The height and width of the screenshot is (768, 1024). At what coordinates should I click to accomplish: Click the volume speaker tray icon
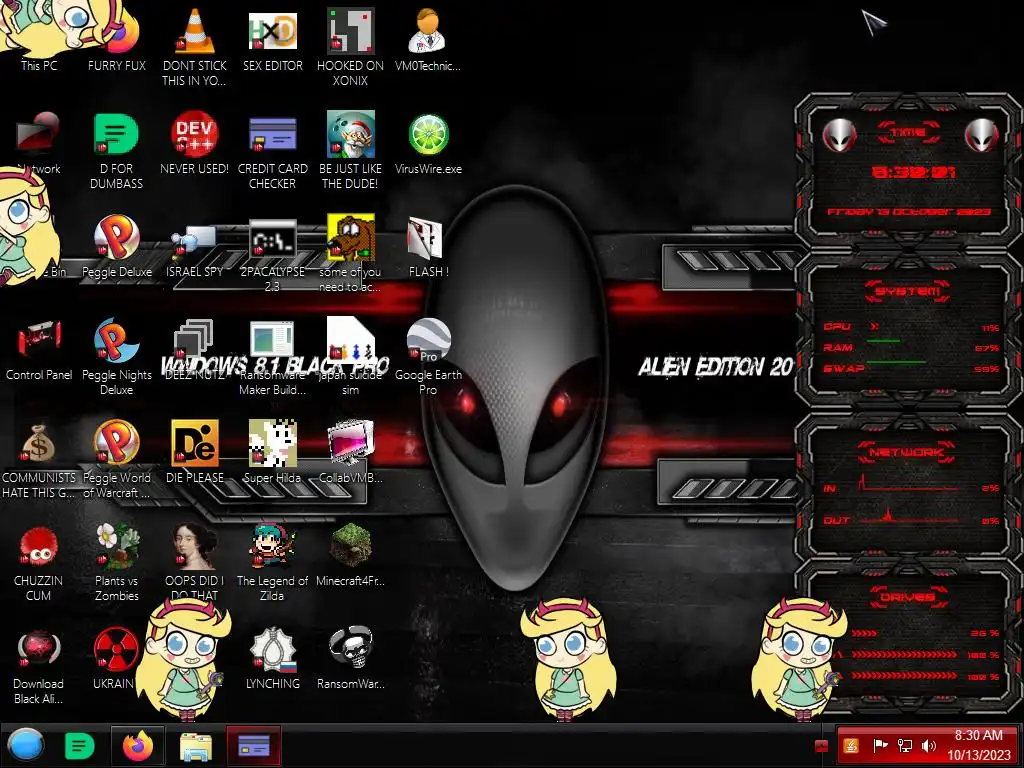click(929, 746)
